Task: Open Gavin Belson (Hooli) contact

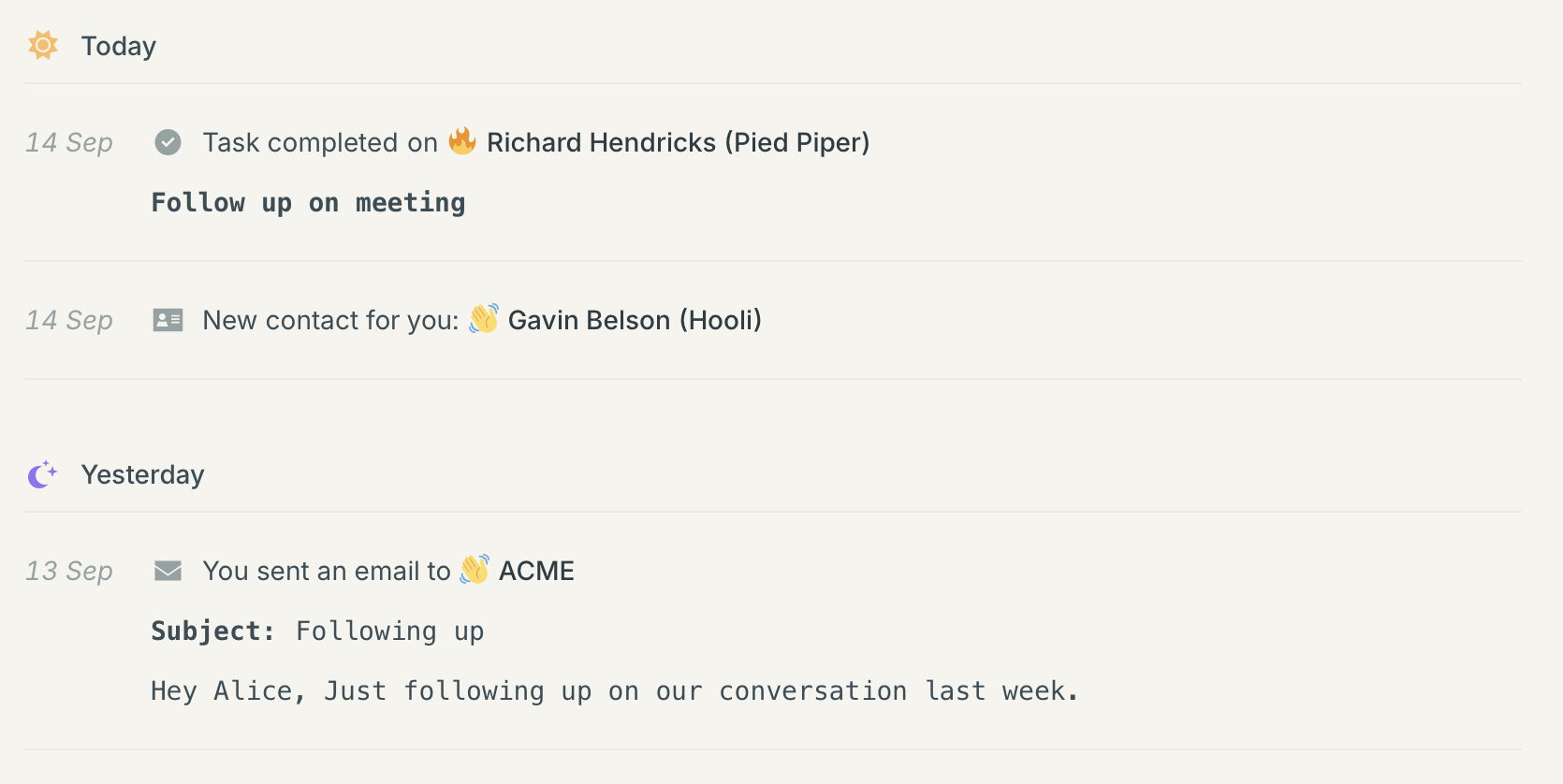Action: (635, 320)
